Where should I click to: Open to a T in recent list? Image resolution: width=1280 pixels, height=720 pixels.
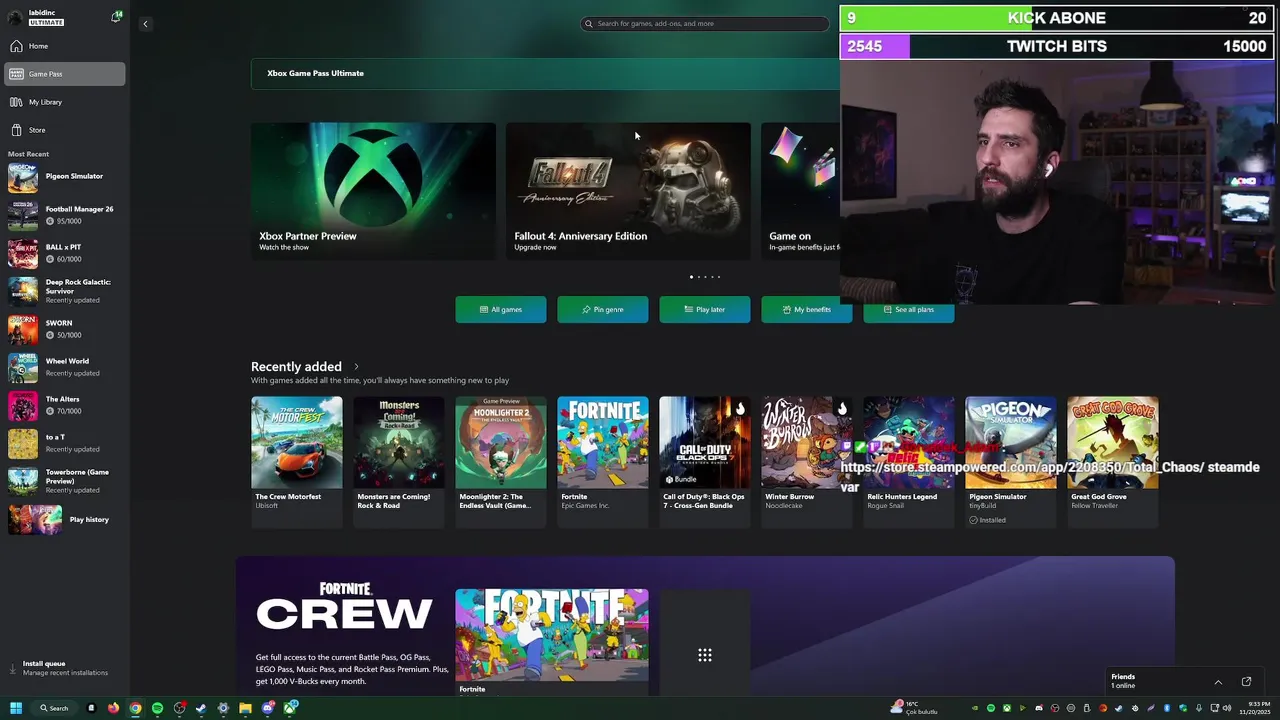[x=65, y=443]
